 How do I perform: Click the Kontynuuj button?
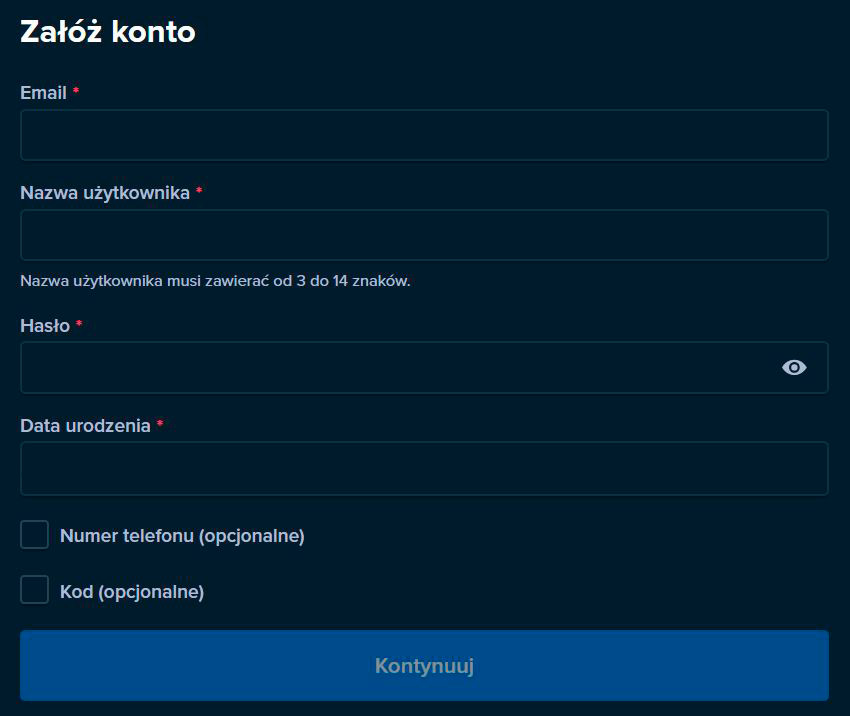point(424,665)
